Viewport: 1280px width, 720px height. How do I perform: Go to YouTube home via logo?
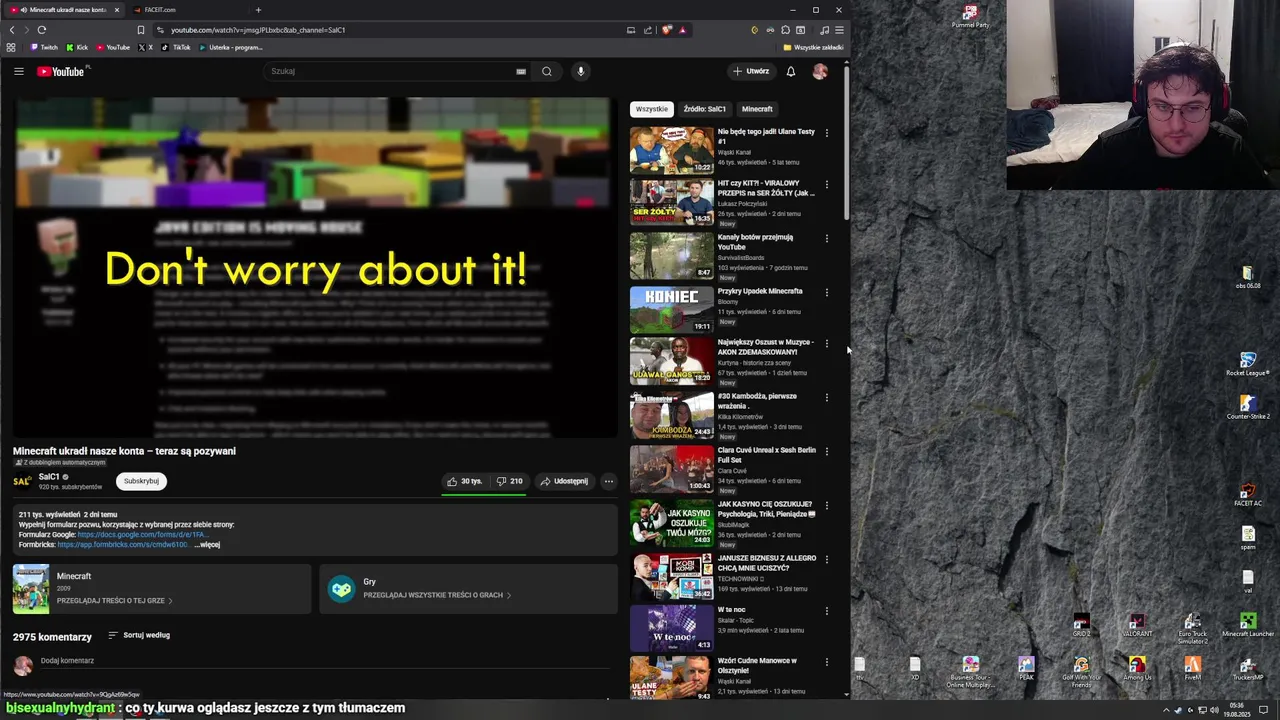(62, 71)
